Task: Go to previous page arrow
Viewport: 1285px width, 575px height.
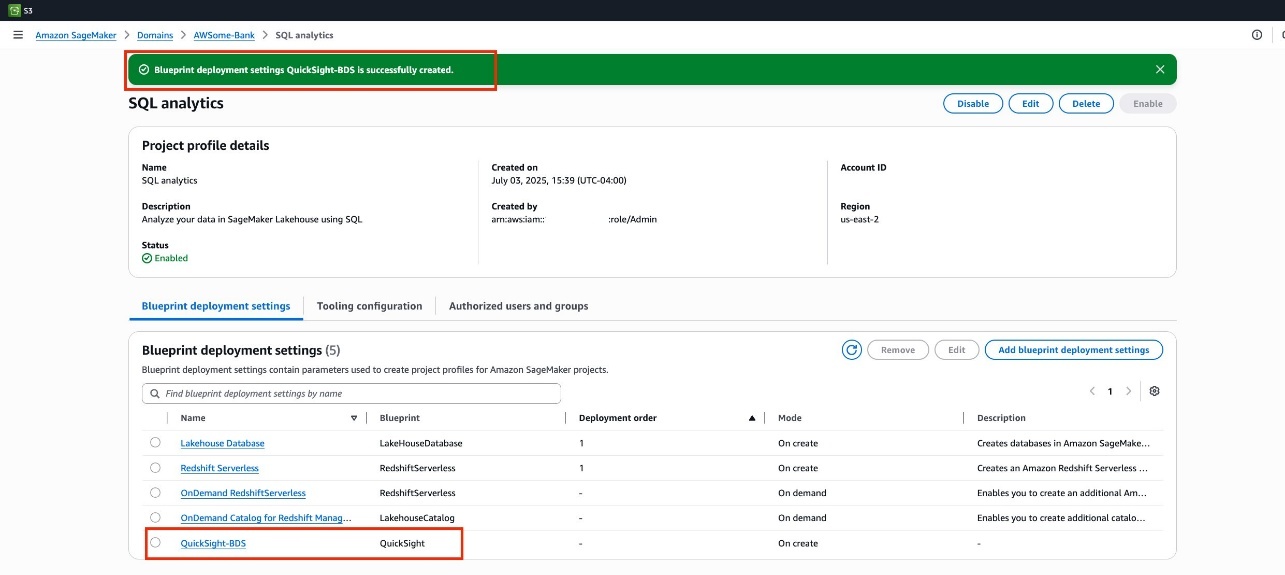Action: point(1092,391)
